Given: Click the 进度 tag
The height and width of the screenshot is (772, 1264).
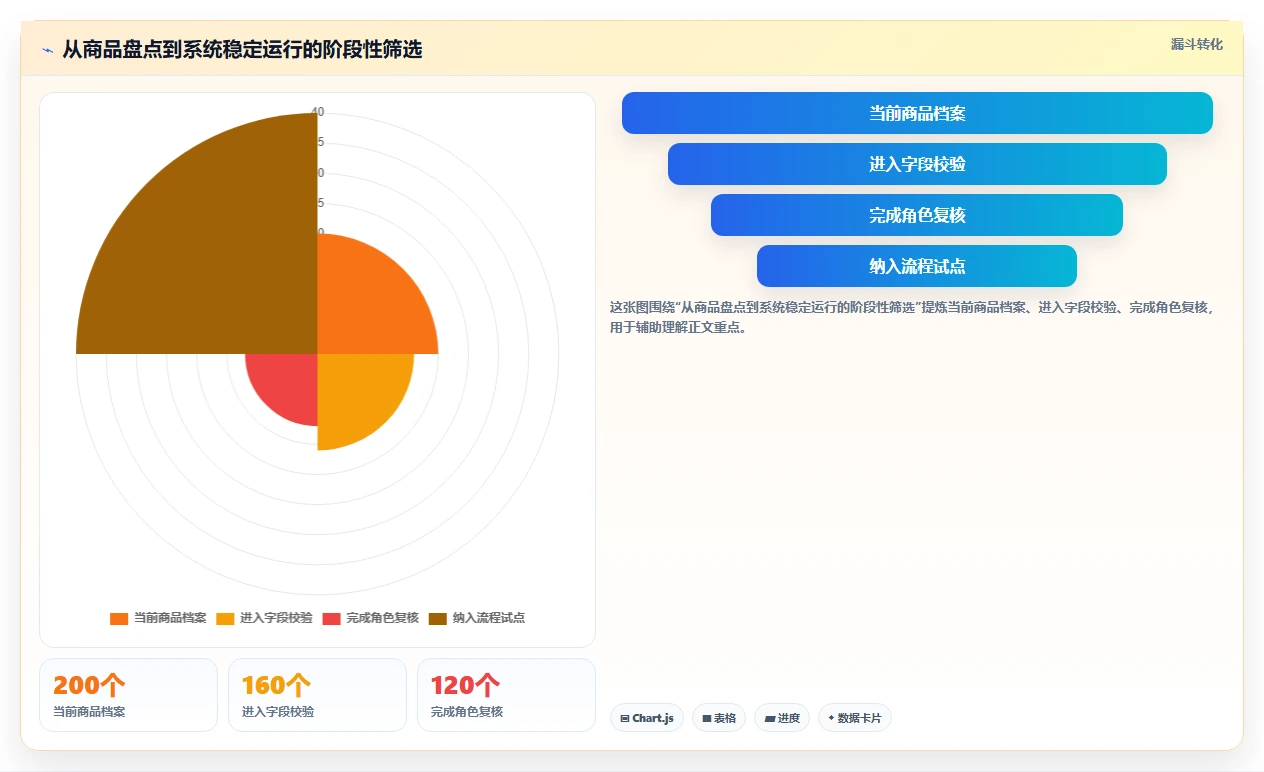Looking at the screenshot, I should click(782, 718).
